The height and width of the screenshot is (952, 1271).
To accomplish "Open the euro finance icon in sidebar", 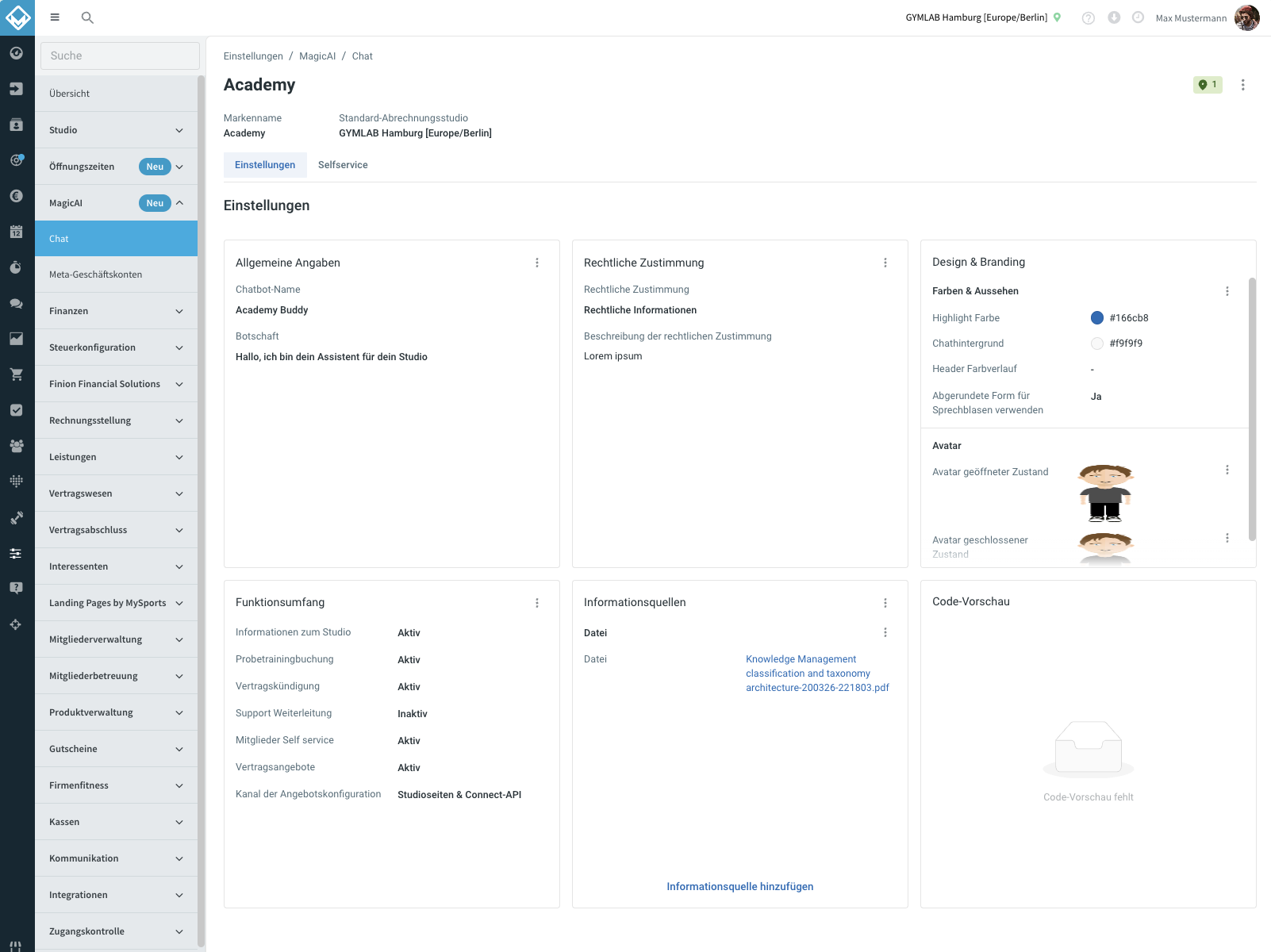I will (x=16, y=196).
